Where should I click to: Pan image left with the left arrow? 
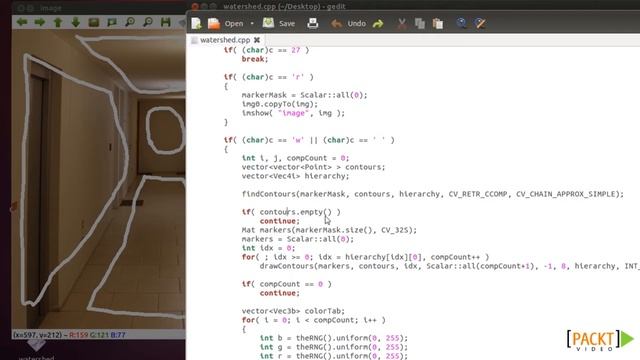22,22
